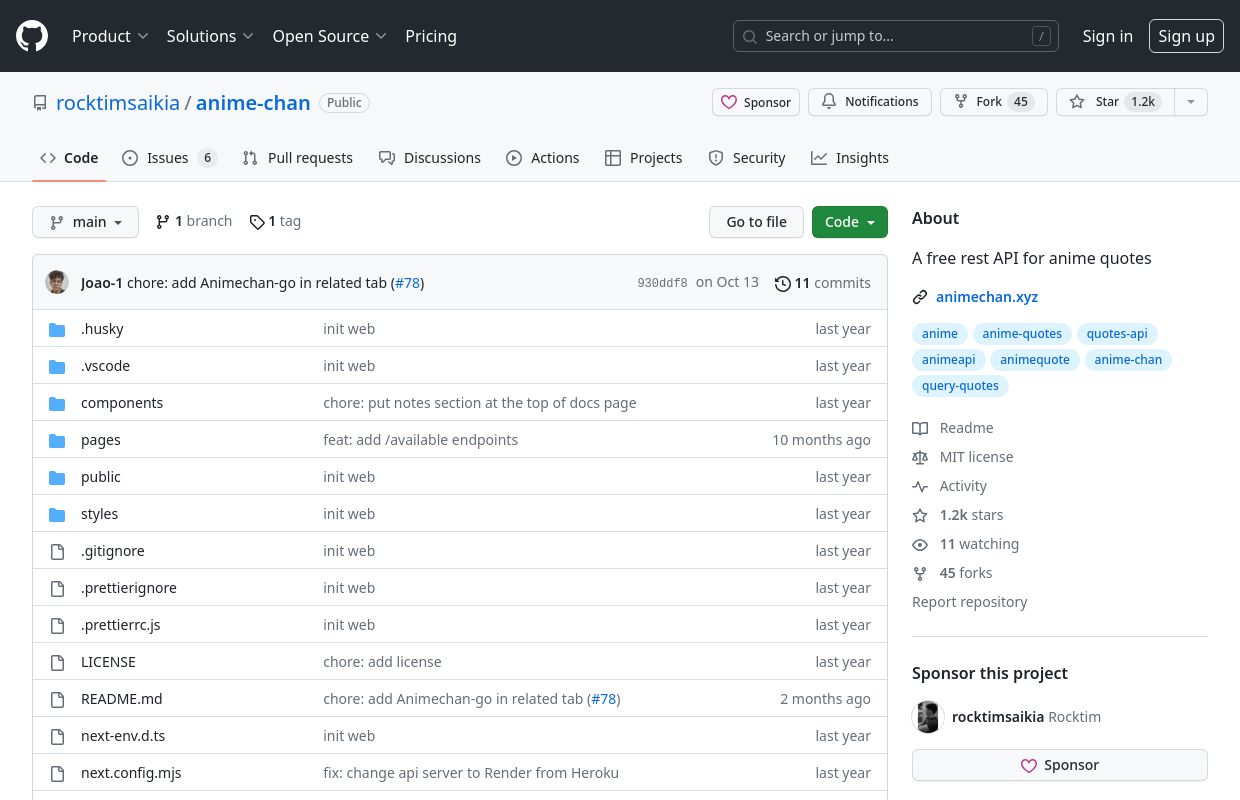Open the .prettierrc.js file
Screen dimensions: 1240x800
tap(121, 625)
